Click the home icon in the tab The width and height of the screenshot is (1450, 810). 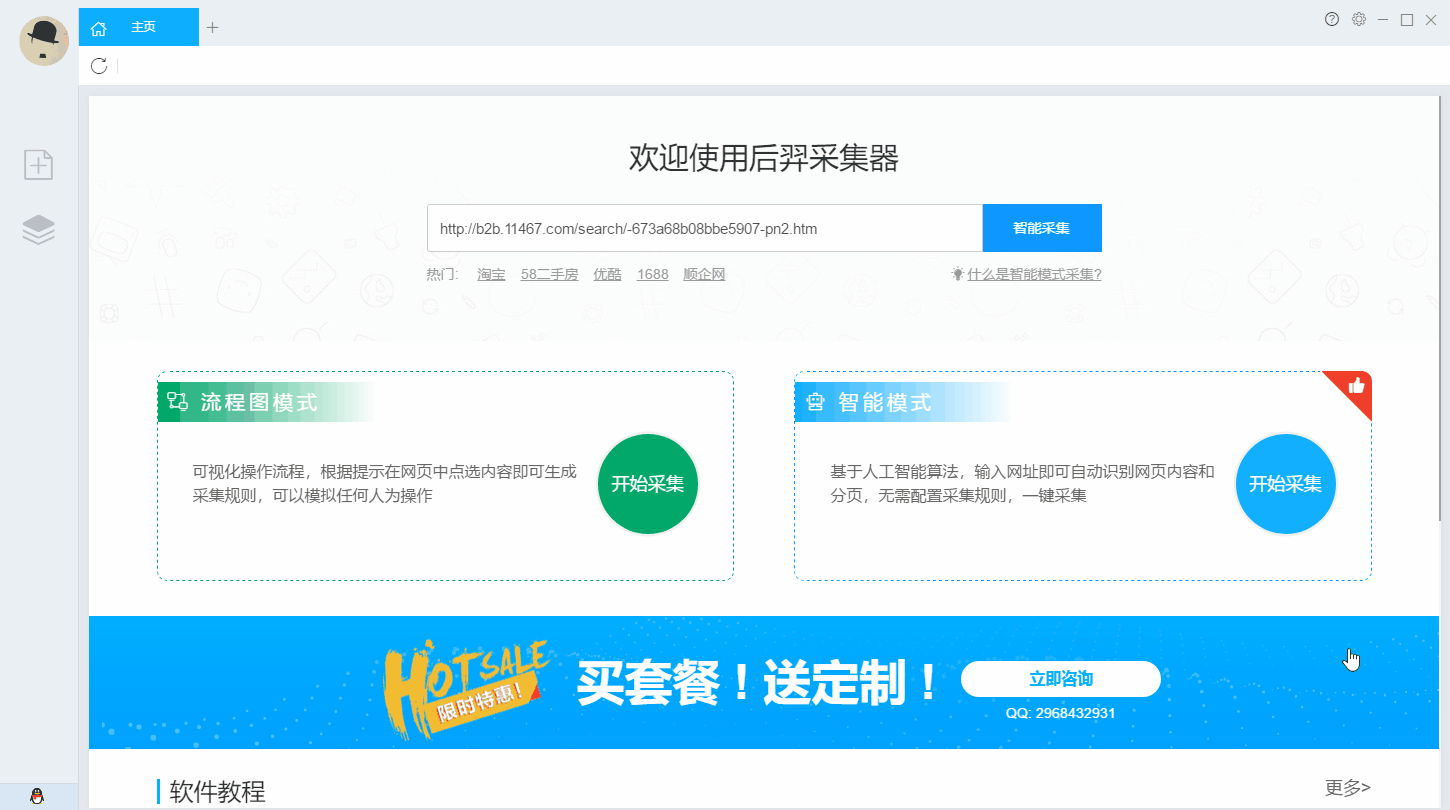tap(98, 28)
